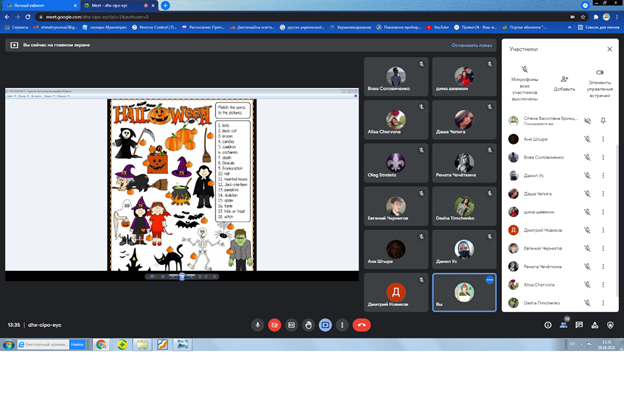Screen dimensions: 624x416
Task: Click muted mic icon beside Dasha Timchenko row
Action: [x=587, y=303]
